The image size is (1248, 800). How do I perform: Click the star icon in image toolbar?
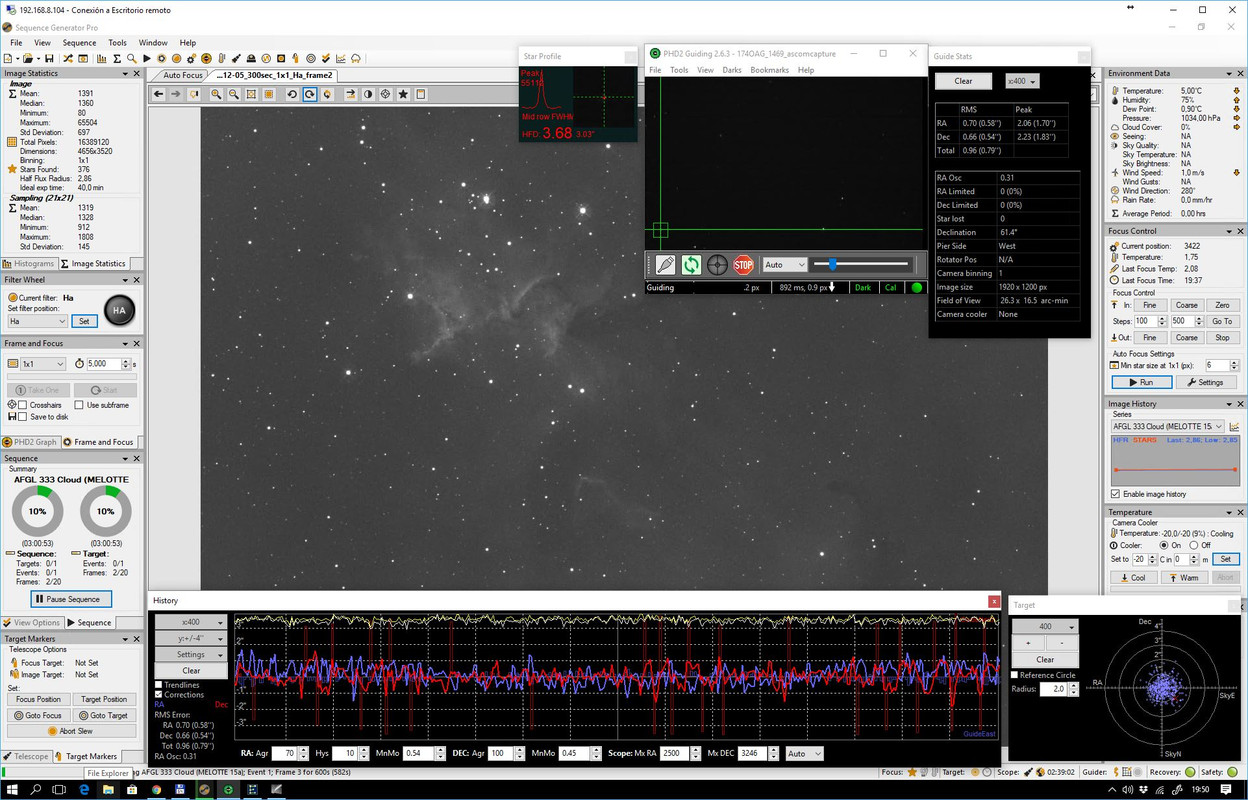(x=403, y=94)
